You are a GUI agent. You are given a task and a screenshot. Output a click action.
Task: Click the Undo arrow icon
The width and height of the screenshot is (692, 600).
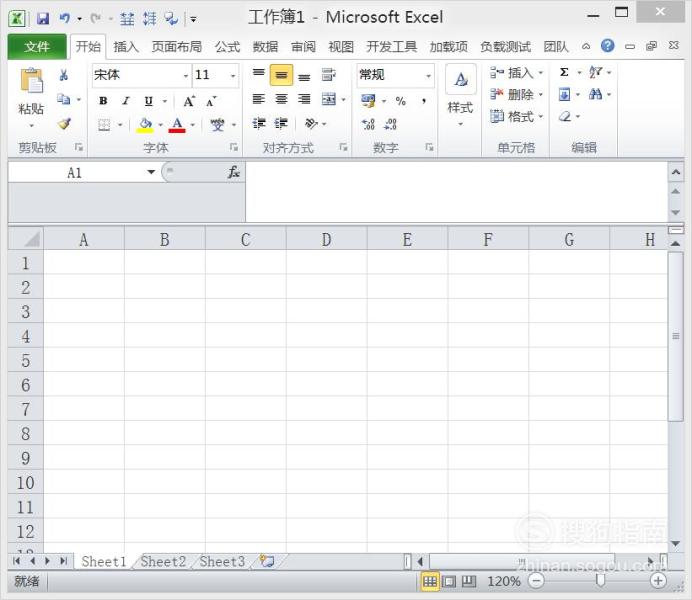pos(65,19)
